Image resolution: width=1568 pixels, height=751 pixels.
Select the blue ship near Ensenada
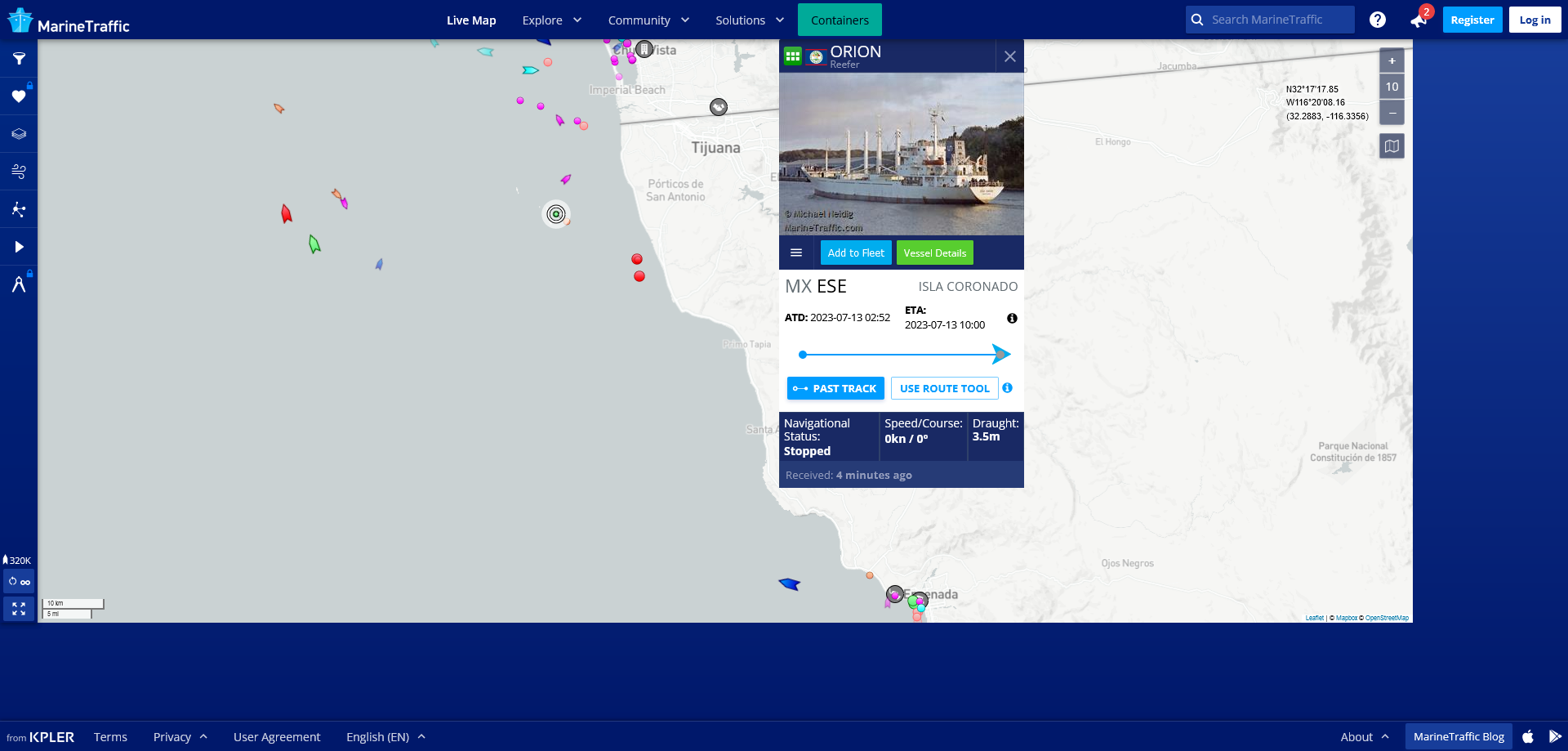pos(789,583)
